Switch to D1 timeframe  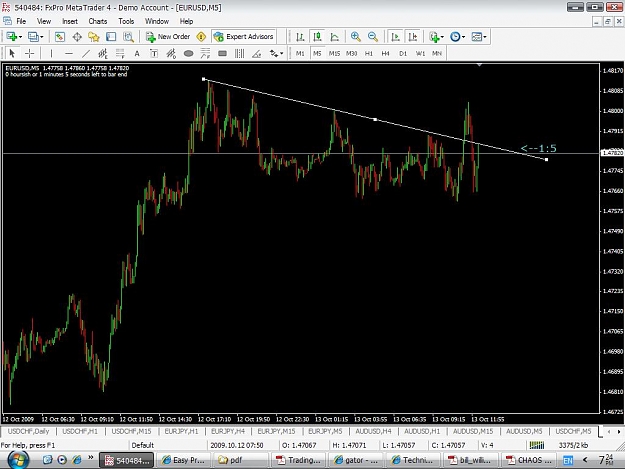pyautogui.click(x=403, y=53)
